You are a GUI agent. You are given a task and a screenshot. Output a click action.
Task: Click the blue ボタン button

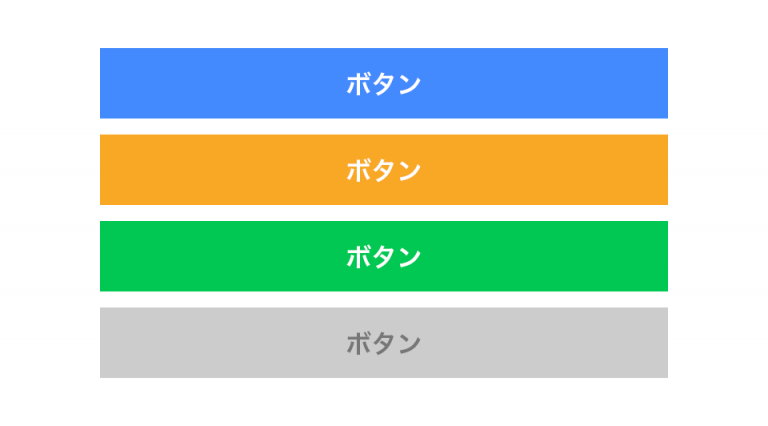point(383,84)
